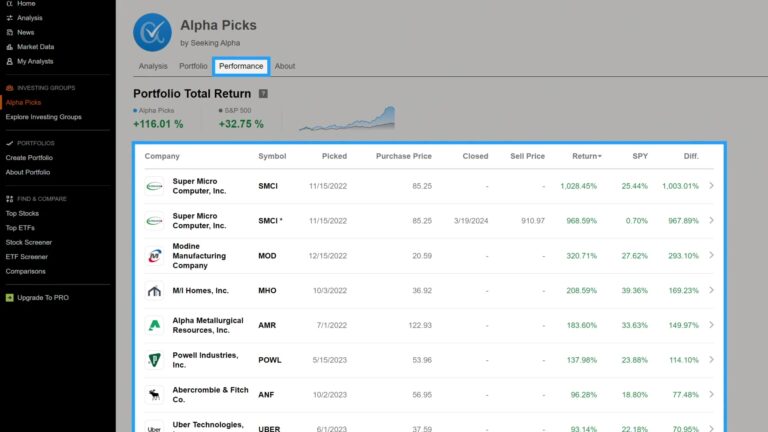Screen dimensions: 768x432
Task: Click Powell Industries, Inc. company name
Action: (x=205, y=360)
